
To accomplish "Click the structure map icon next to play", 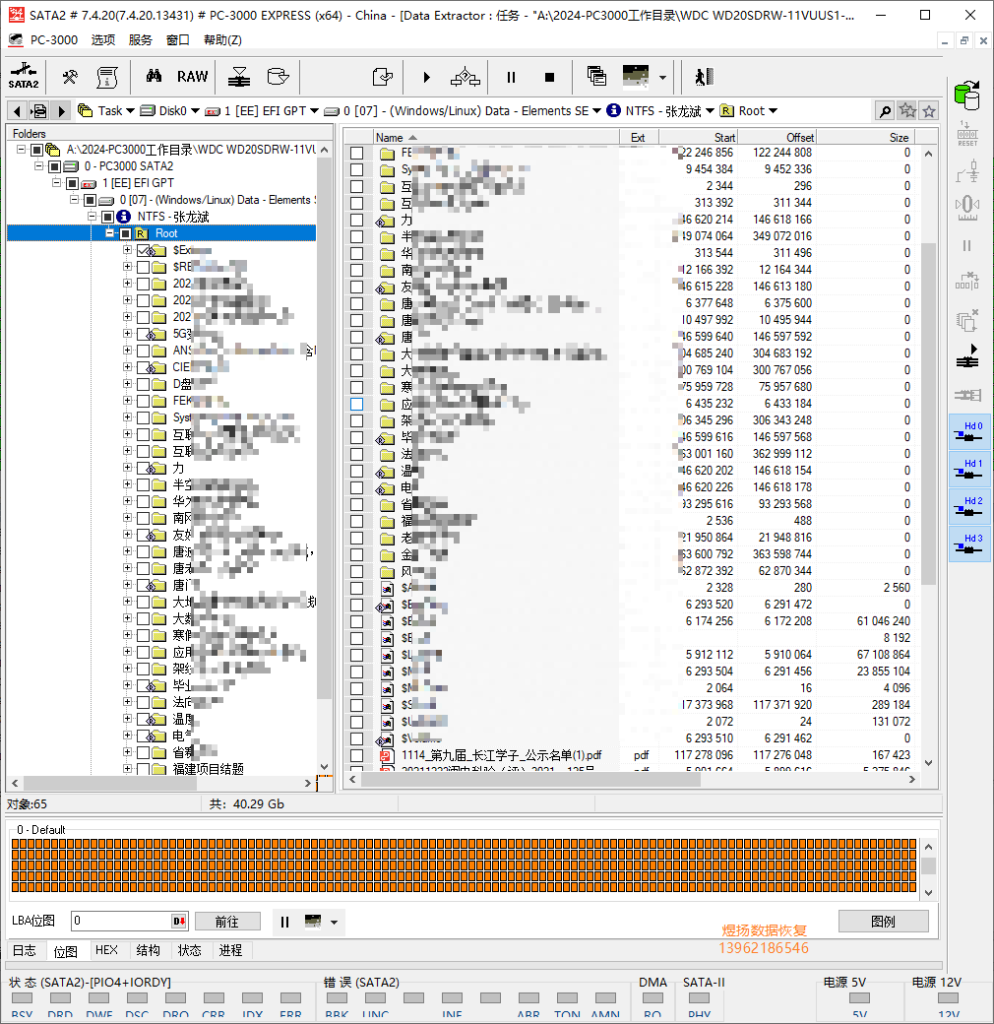I will [x=465, y=77].
